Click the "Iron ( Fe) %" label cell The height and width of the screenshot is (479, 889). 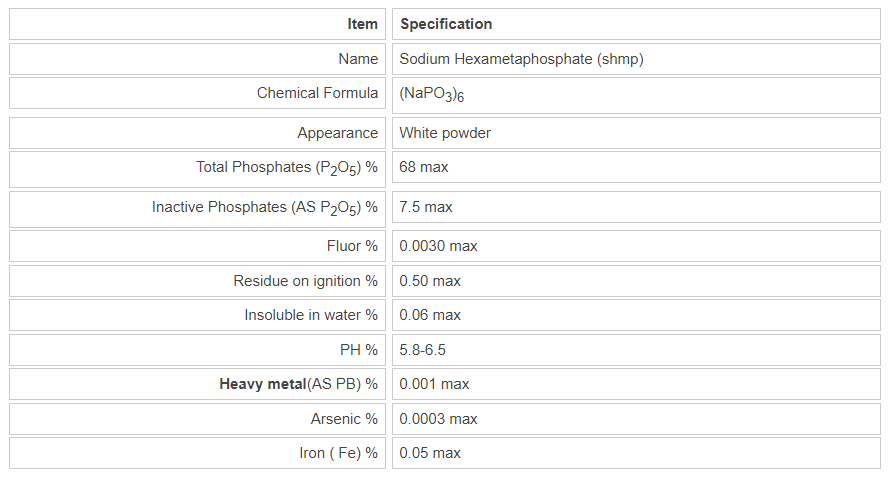[338, 453]
